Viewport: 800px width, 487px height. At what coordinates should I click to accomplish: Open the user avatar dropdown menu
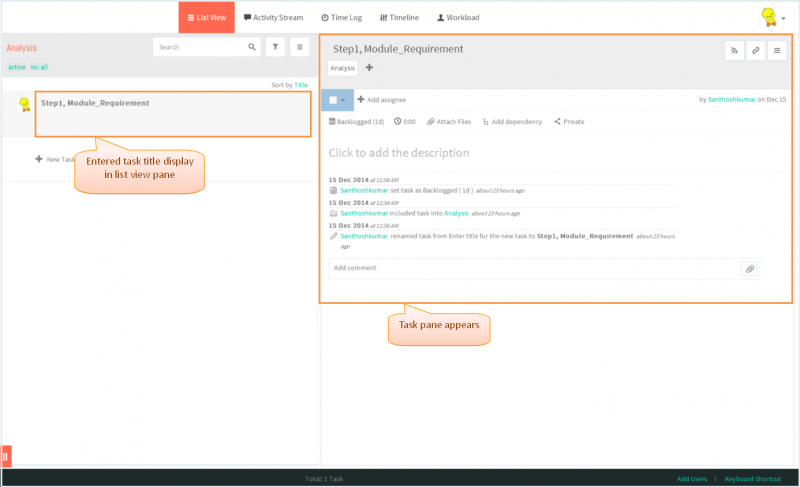click(x=772, y=17)
